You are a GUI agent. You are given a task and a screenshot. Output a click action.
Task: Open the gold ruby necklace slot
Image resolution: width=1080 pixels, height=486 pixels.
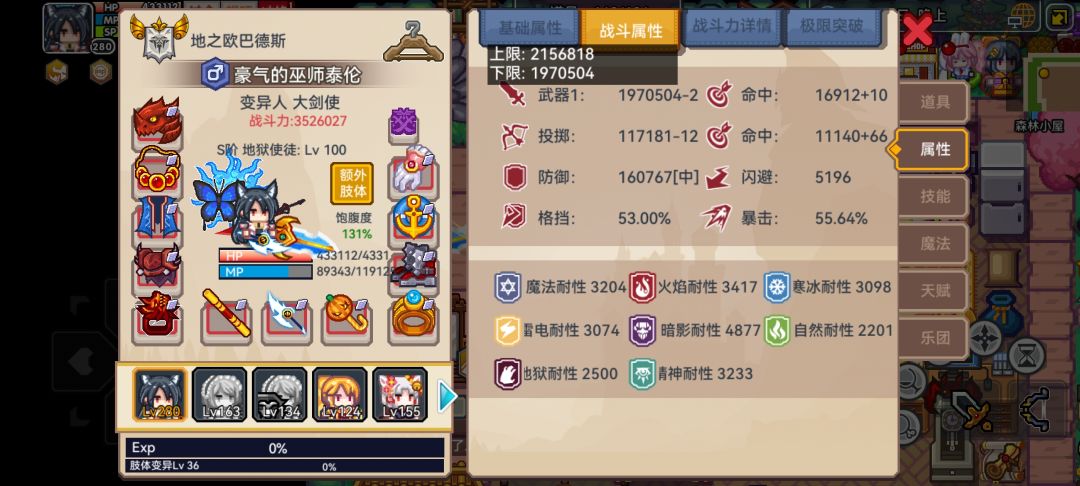(157, 171)
